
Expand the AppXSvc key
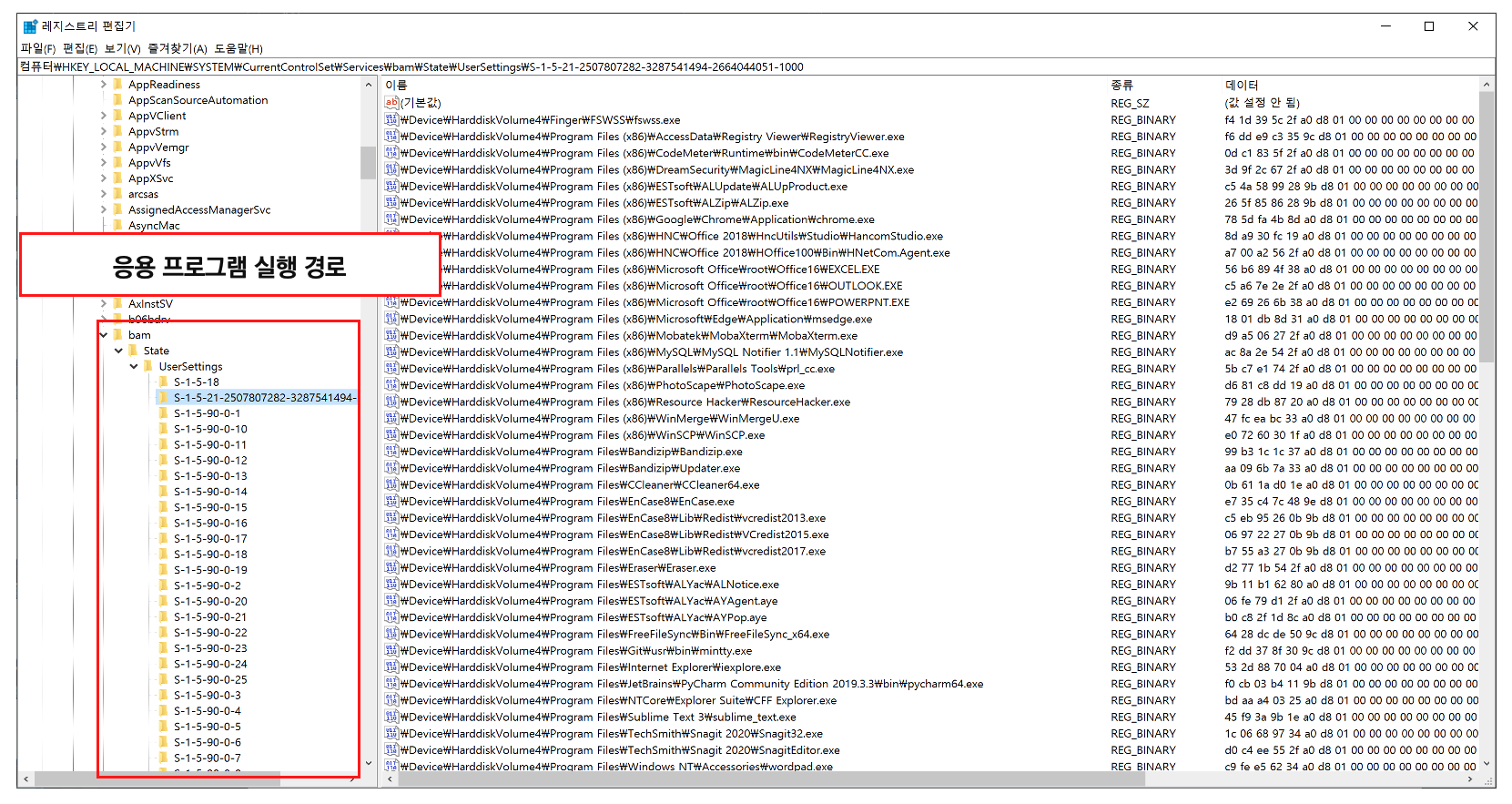[103, 178]
